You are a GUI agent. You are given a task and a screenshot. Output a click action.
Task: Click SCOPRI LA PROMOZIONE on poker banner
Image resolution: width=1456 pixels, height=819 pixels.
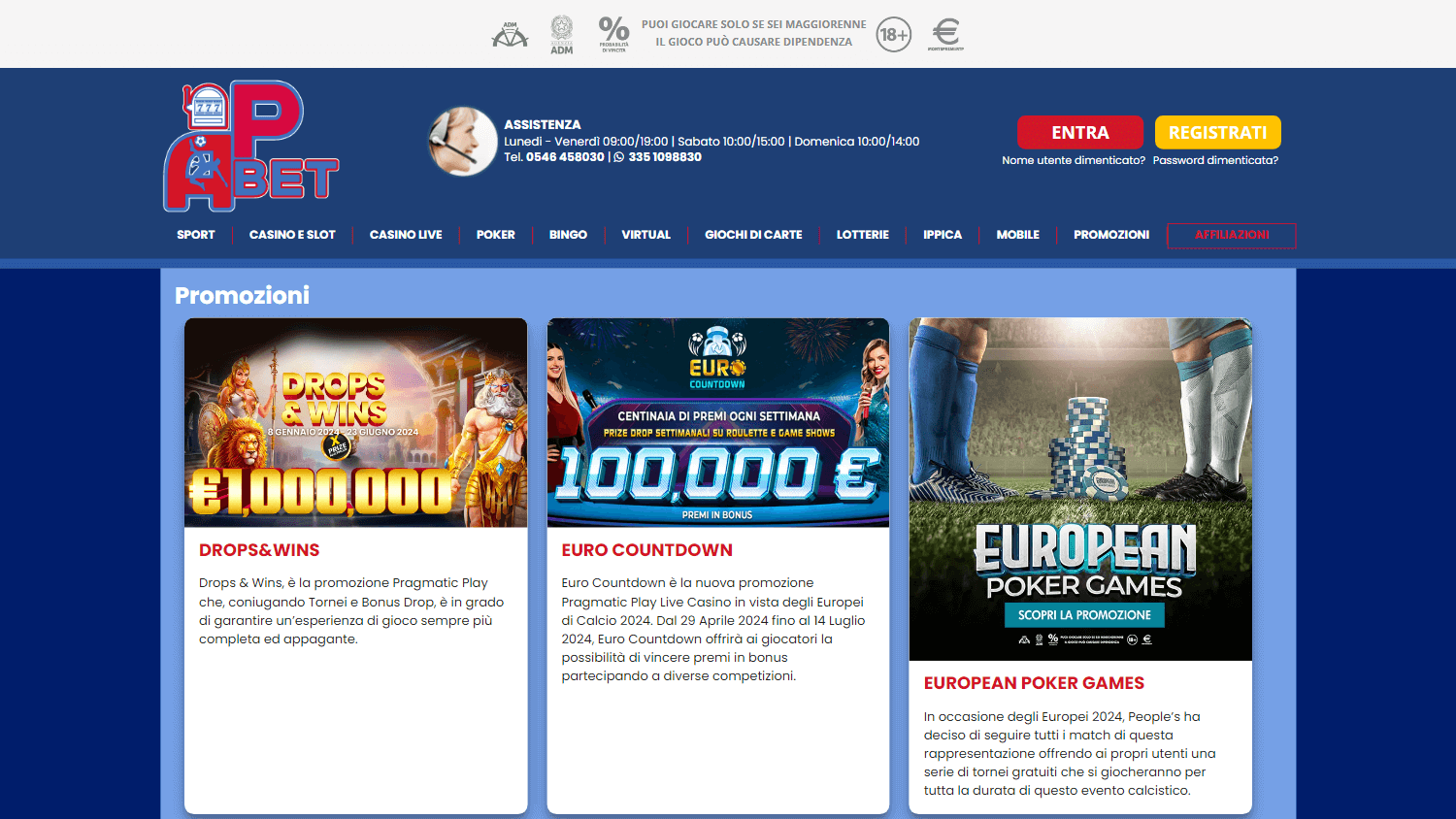pos(1084,615)
